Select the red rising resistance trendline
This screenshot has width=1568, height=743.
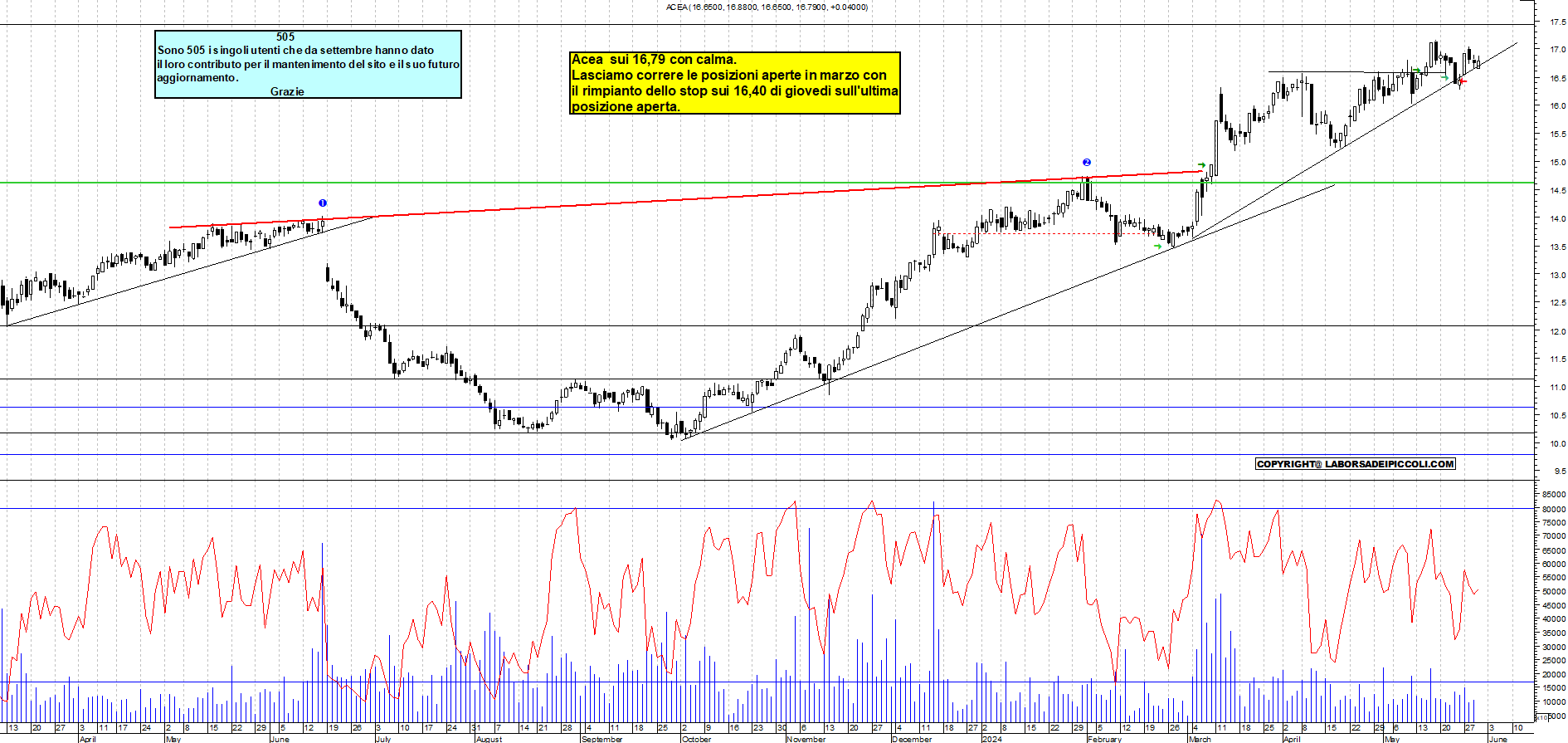[x=685, y=199]
